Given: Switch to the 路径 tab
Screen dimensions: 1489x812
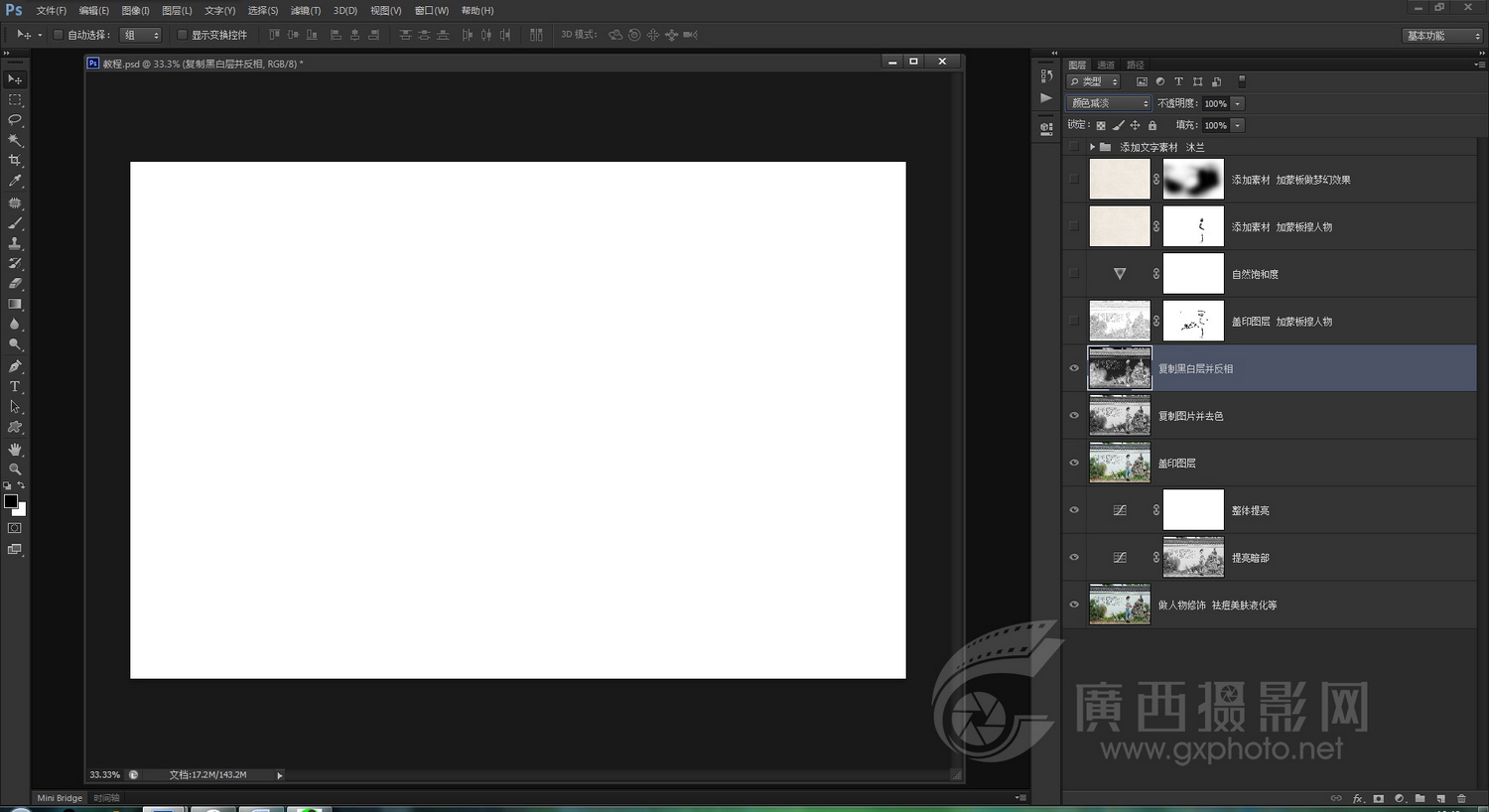Looking at the screenshot, I should [1136, 65].
